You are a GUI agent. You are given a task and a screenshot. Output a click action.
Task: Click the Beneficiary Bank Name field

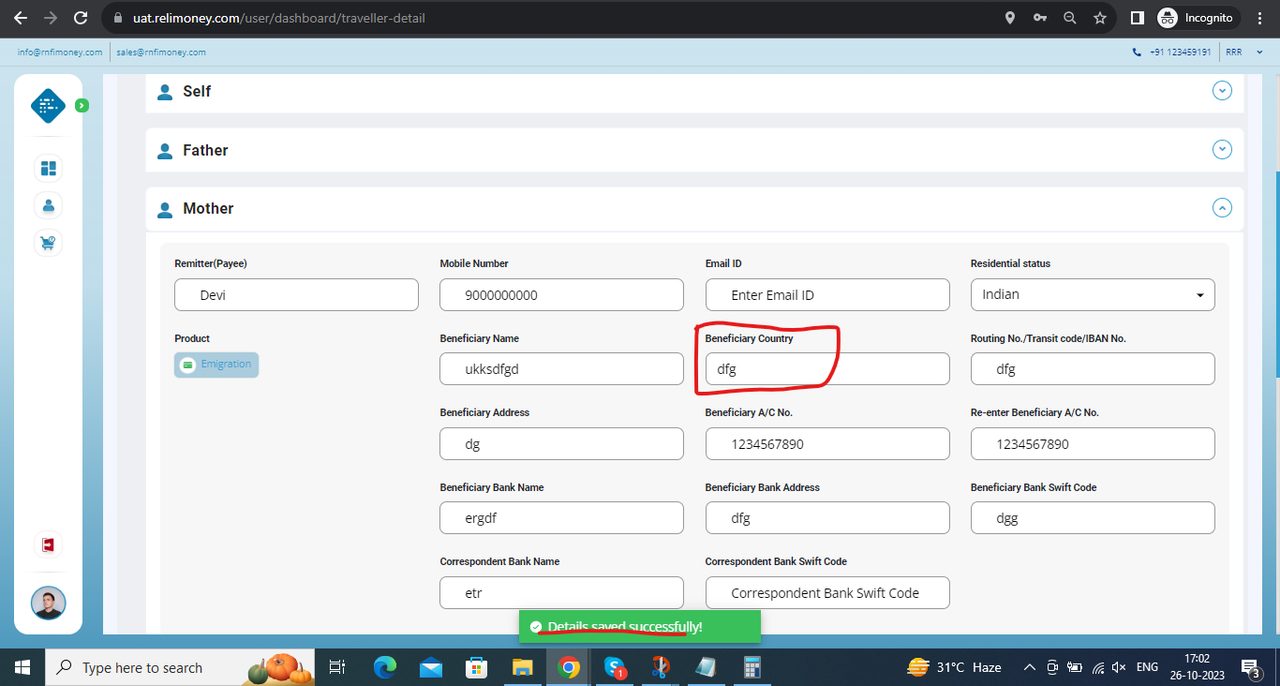[562, 518]
